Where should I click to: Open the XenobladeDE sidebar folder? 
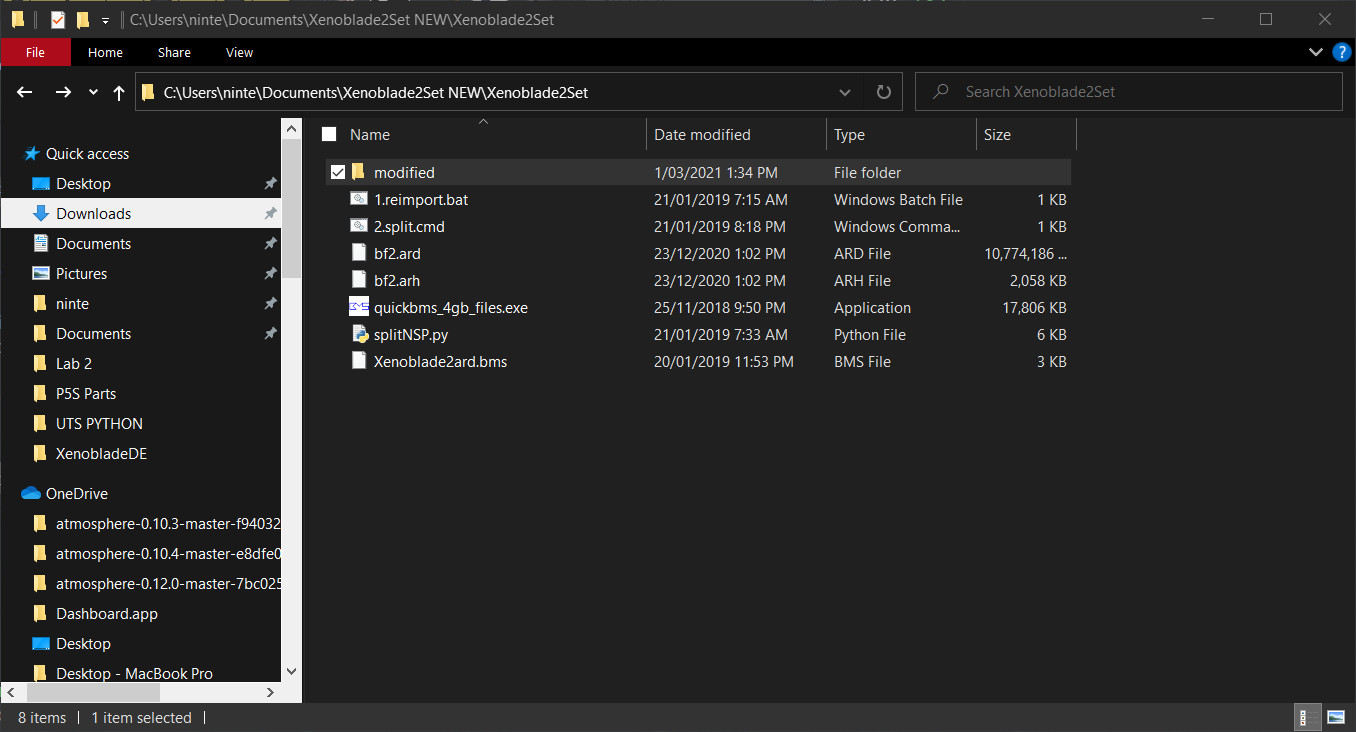coord(101,453)
